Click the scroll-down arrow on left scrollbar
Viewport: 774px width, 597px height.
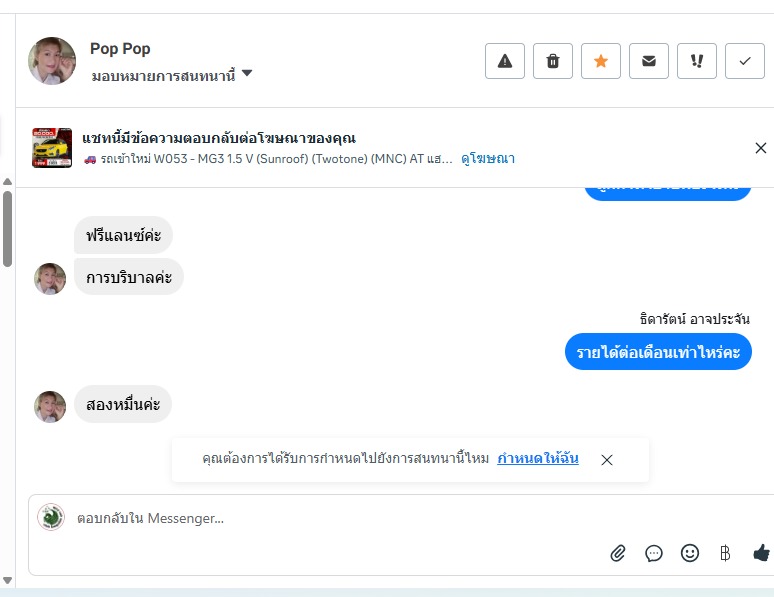click(7, 581)
